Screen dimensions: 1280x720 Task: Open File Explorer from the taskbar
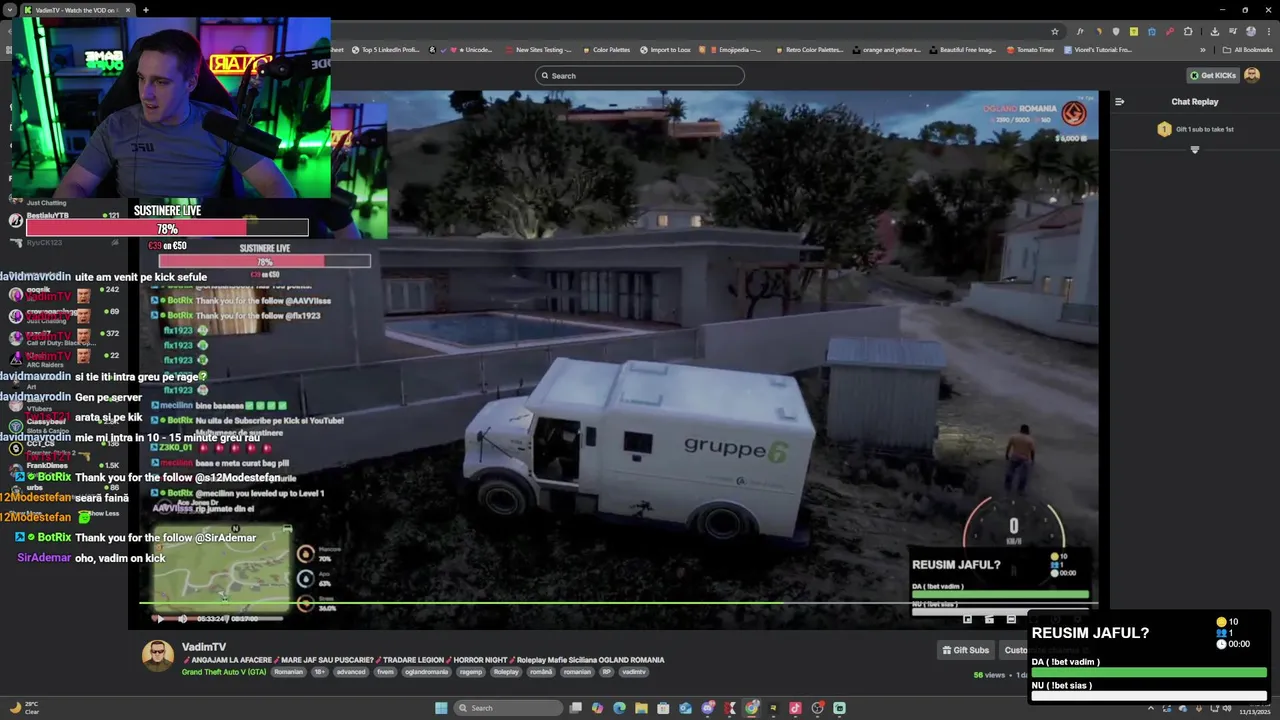(641, 708)
